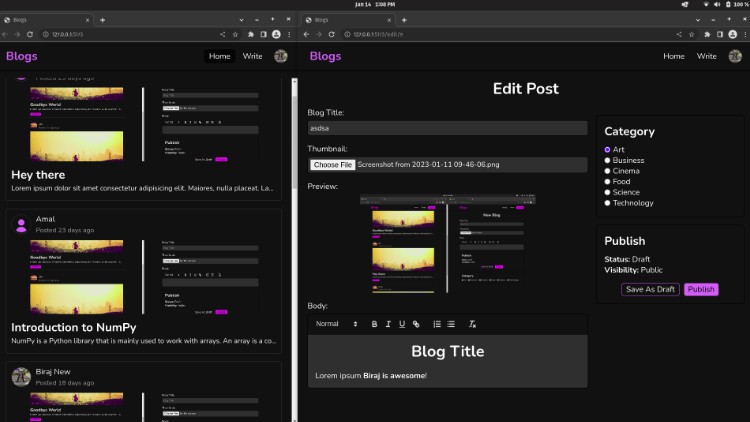Click the Choose File thumbnail button
The image size is (750, 422).
click(332, 164)
